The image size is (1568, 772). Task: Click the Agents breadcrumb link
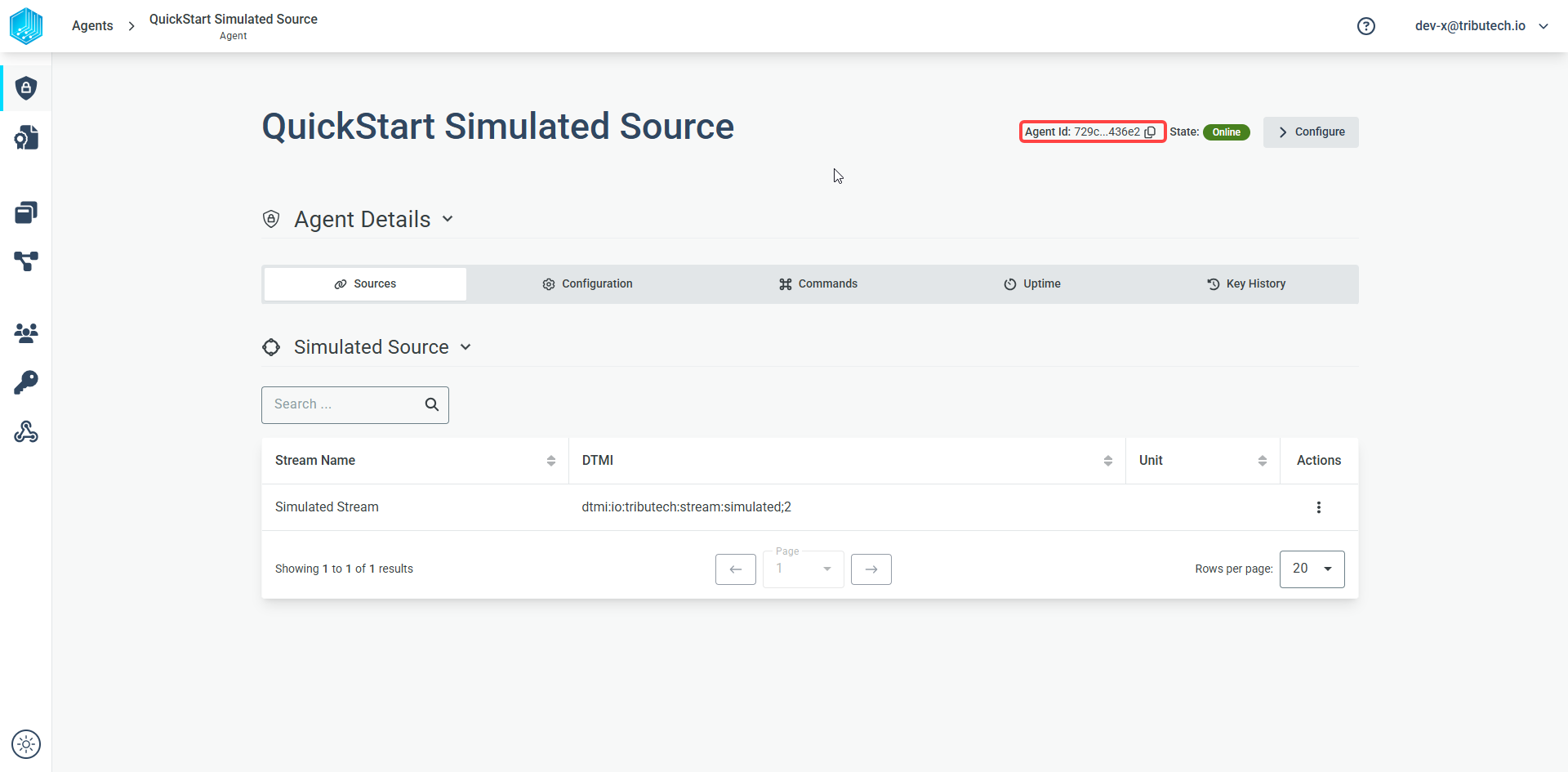(92, 26)
